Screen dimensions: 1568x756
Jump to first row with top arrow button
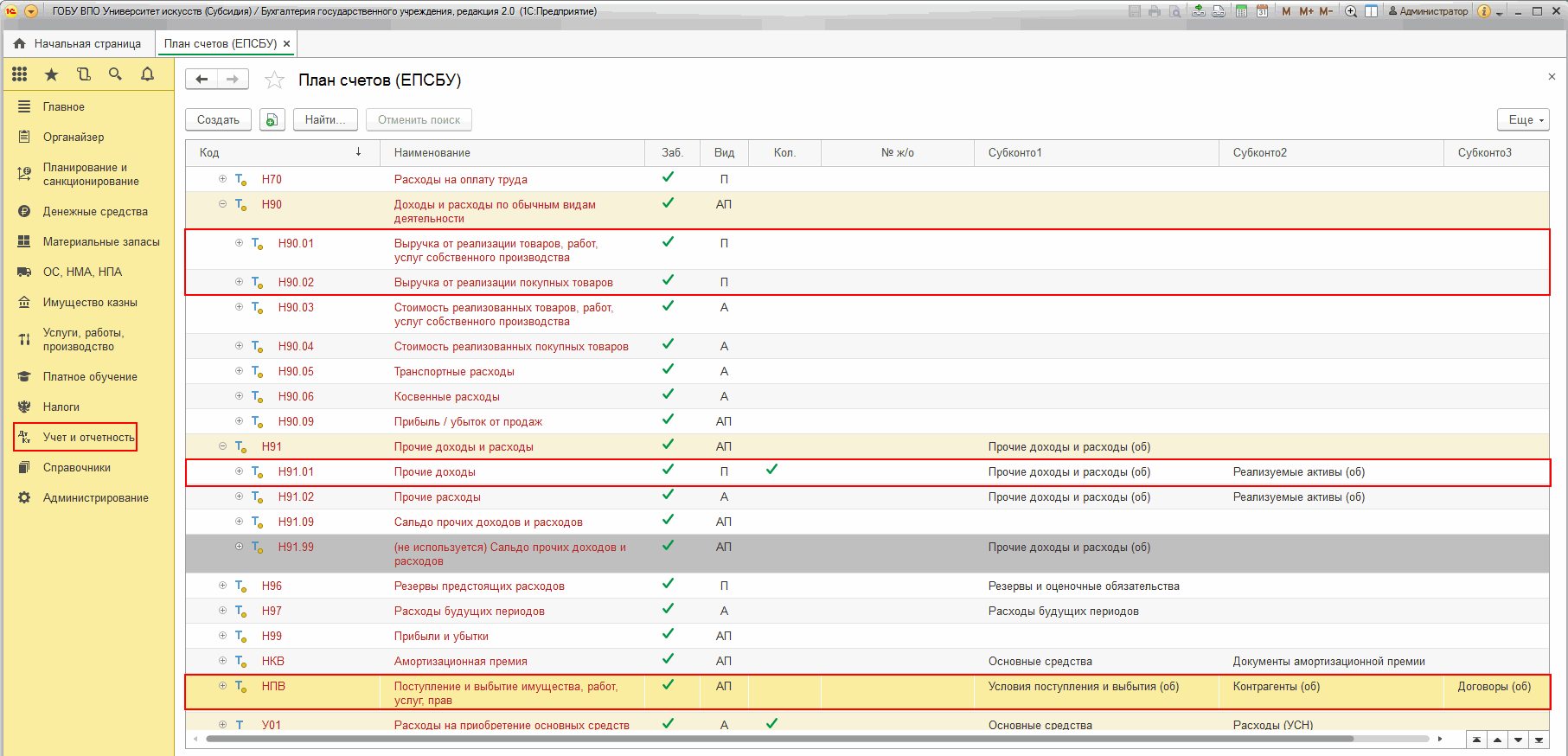tap(1476, 740)
